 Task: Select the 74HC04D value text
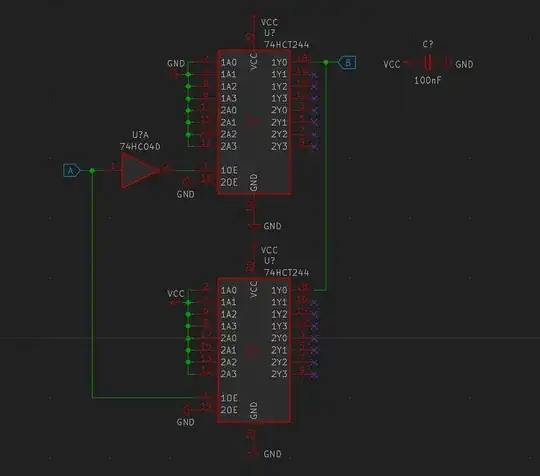(x=140, y=147)
